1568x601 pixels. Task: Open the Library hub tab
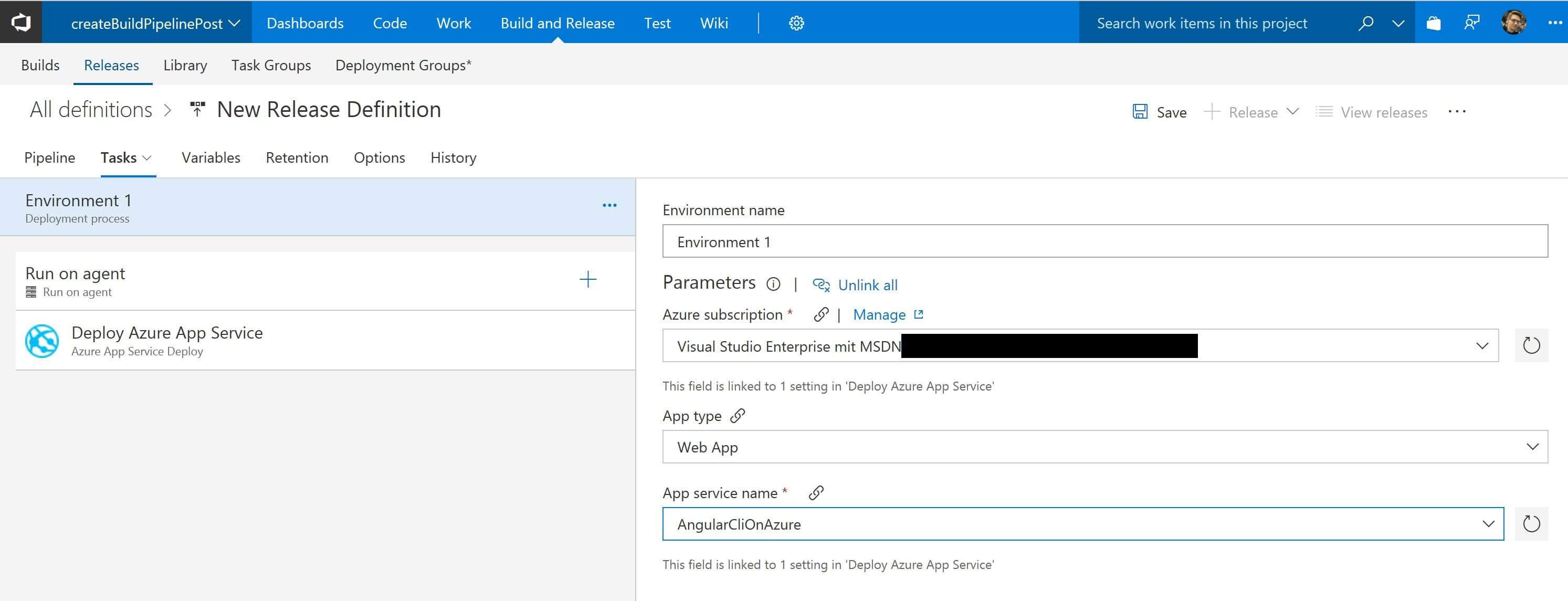185,65
